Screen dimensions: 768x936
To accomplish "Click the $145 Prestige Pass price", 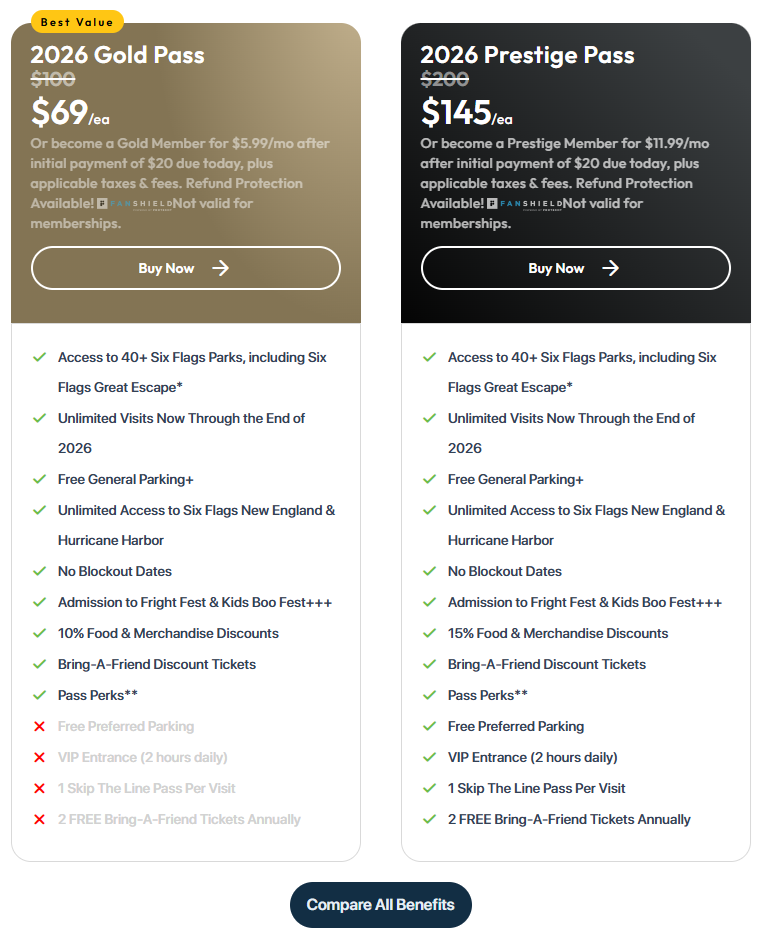I will click(456, 112).
